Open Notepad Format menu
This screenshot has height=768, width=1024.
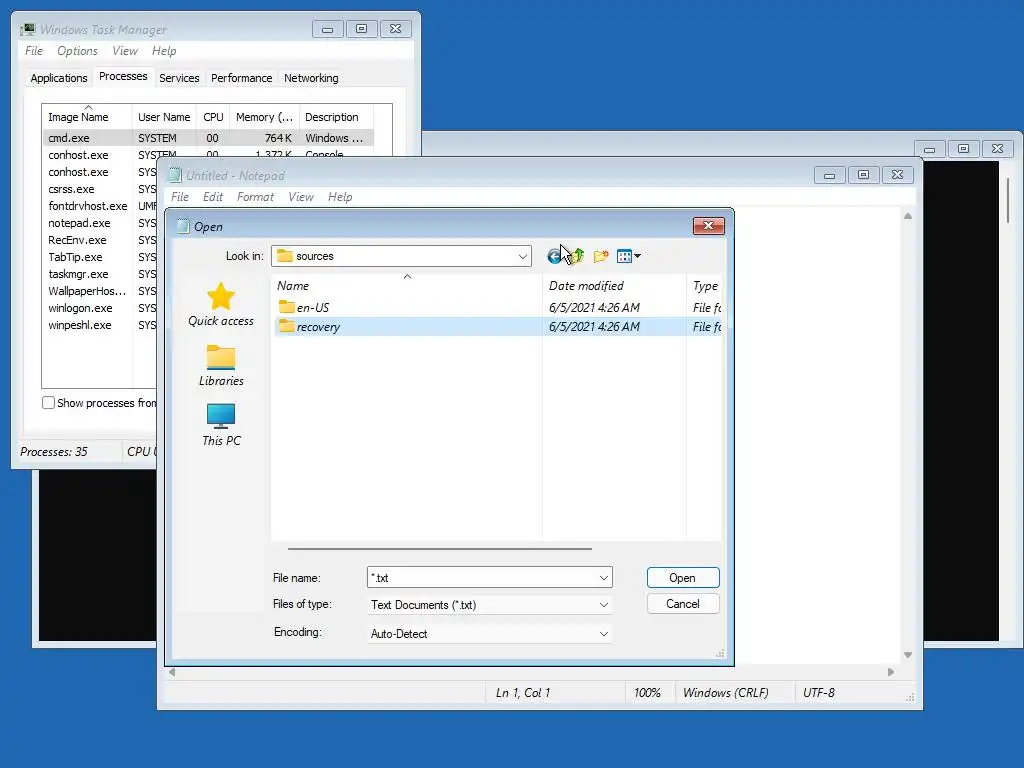coord(255,197)
